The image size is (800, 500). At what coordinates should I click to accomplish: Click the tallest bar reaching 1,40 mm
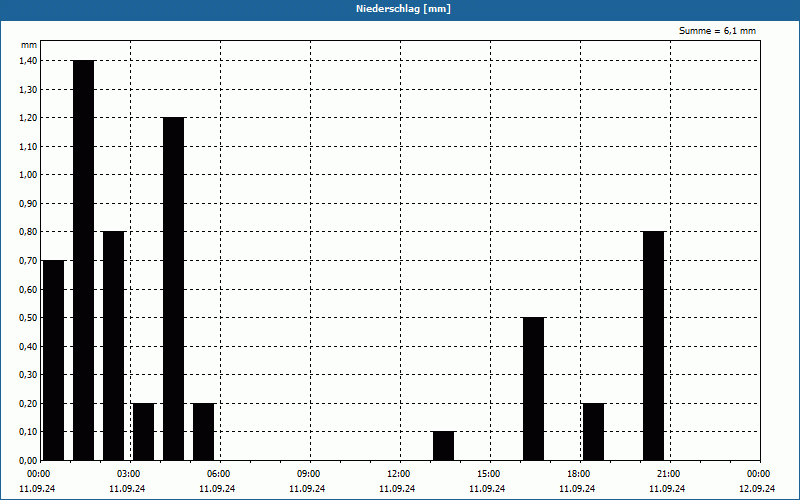pos(84,260)
